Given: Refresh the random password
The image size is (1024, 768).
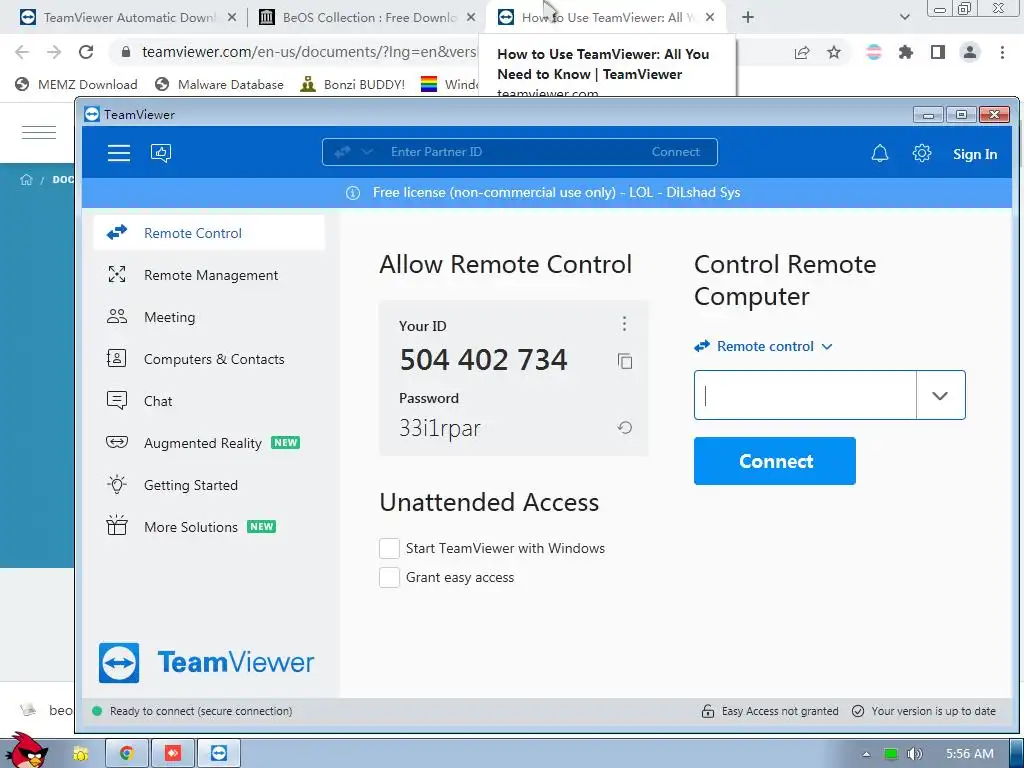Looking at the screenshot, I should click(x=624, y=428).
